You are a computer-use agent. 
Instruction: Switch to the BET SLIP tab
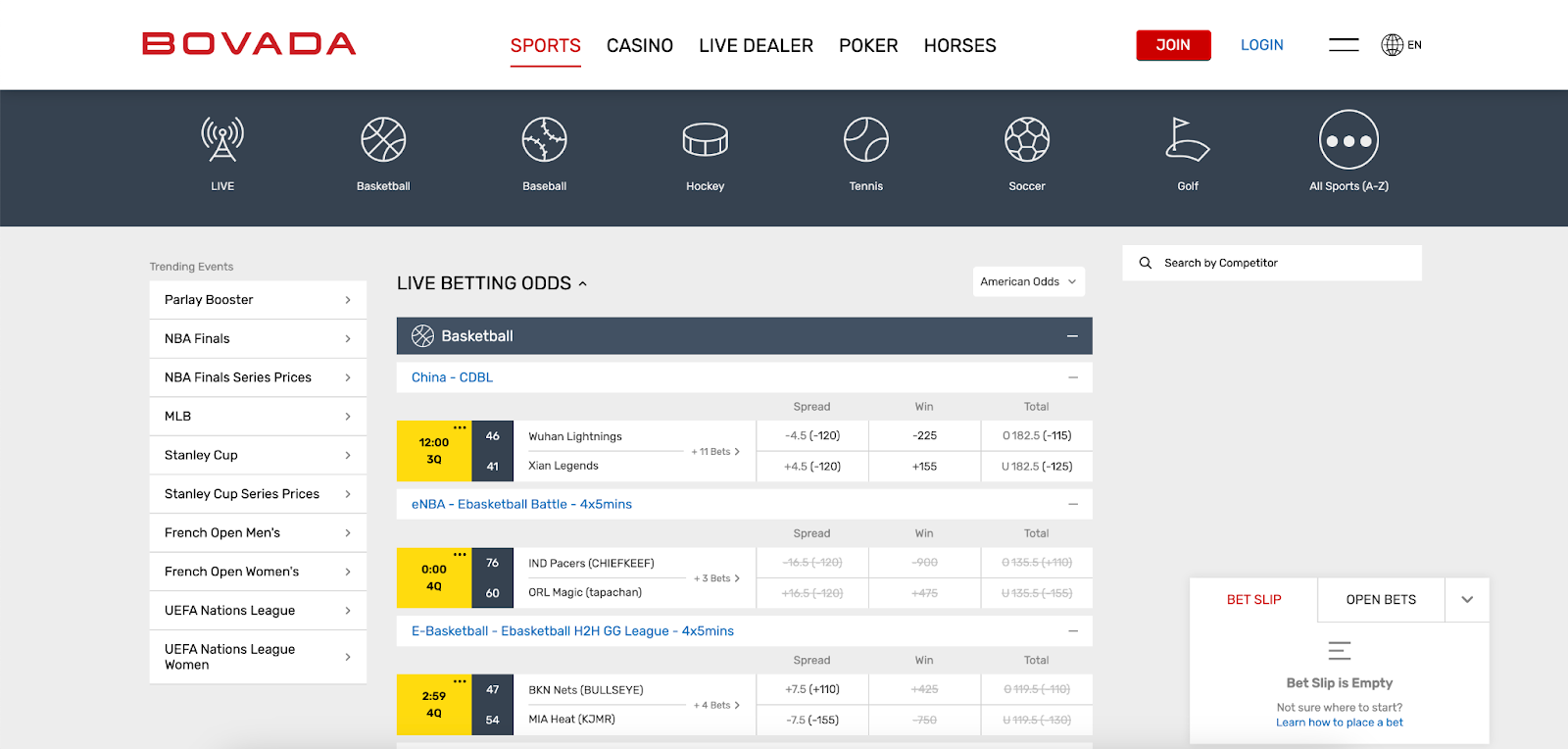(1253, 599)
